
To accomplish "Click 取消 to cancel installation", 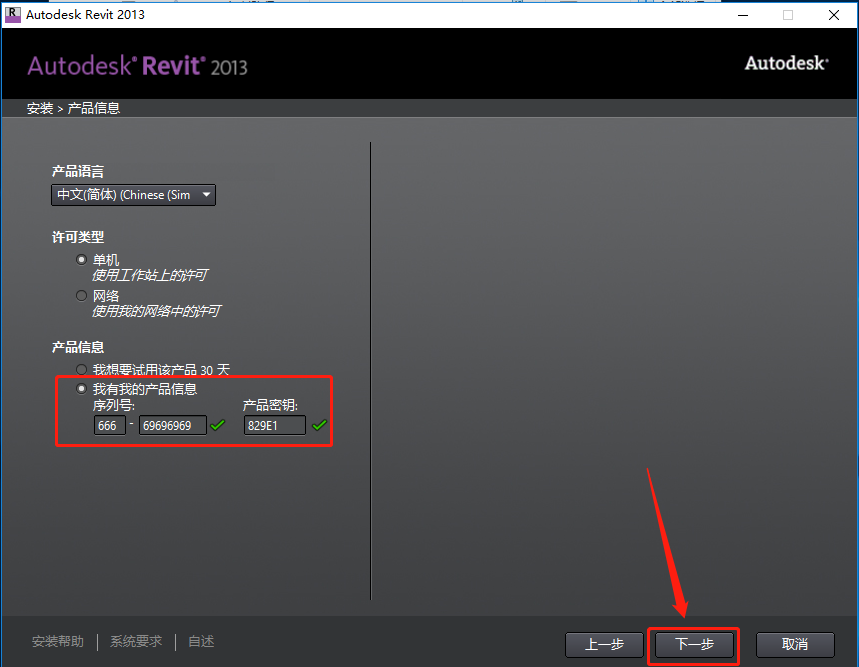I will [x=795, y=645].
